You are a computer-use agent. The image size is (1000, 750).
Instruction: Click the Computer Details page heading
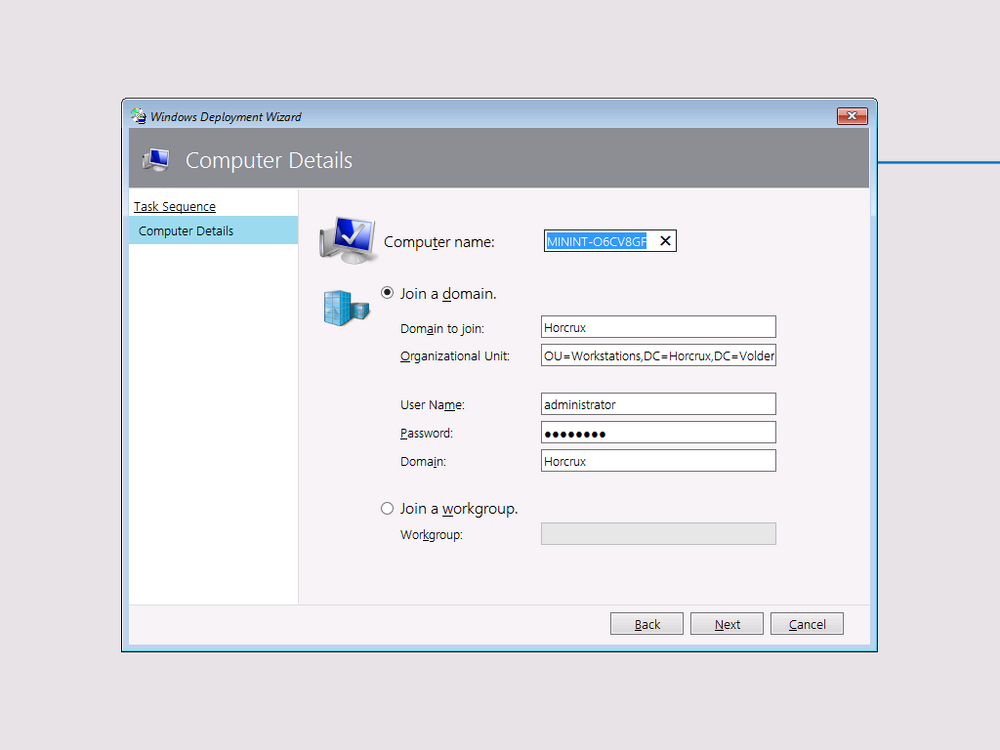268,160
